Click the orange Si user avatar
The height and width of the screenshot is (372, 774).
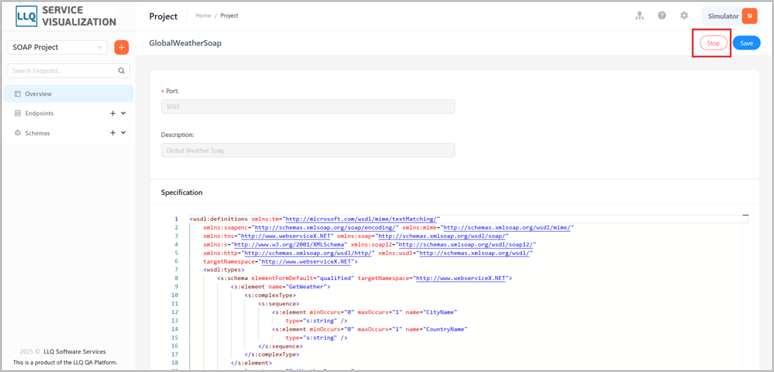749,16
